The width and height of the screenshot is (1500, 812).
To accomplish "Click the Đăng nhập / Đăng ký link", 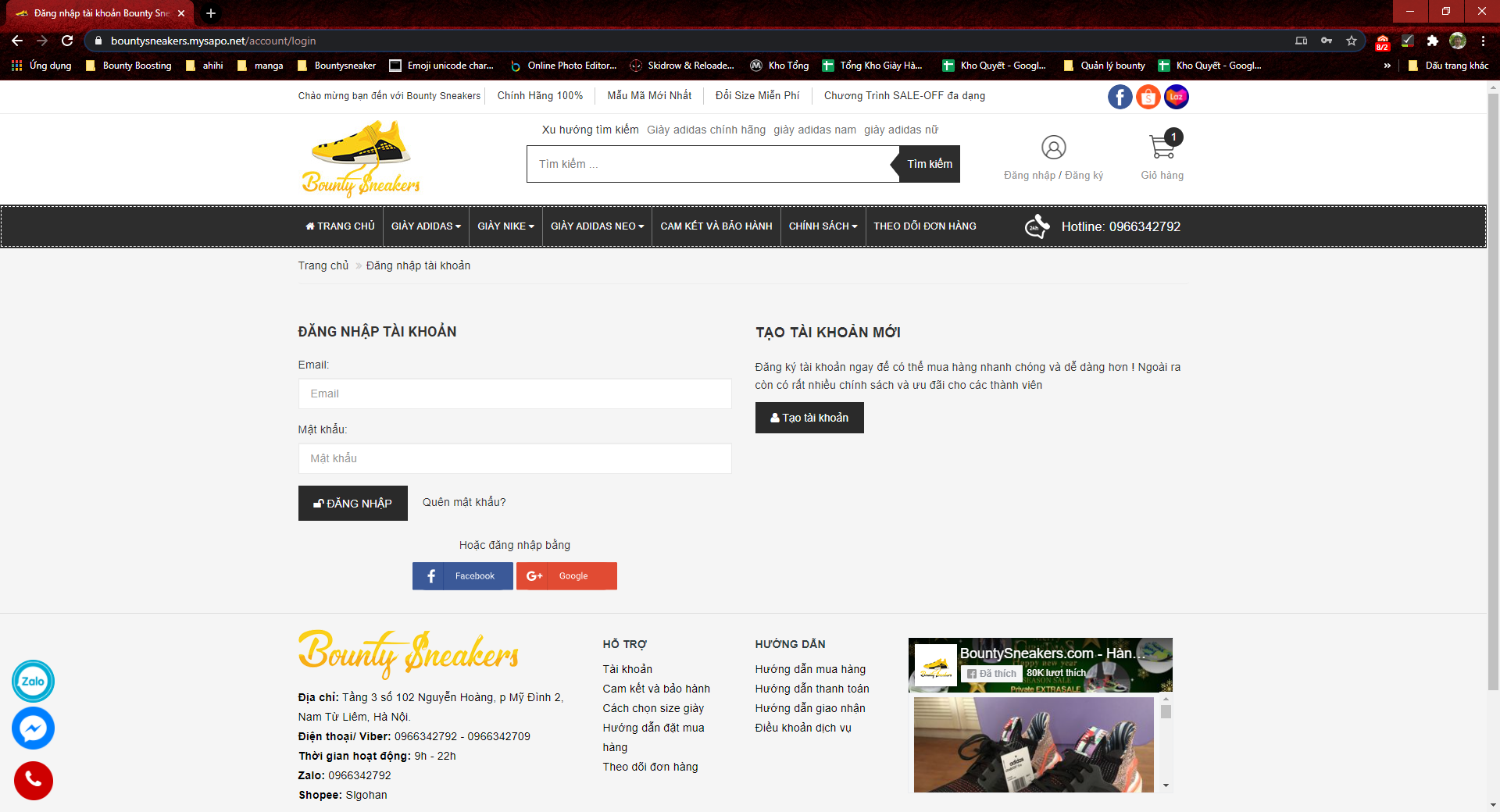I will pyautogui.click(x=1053, y=176).
